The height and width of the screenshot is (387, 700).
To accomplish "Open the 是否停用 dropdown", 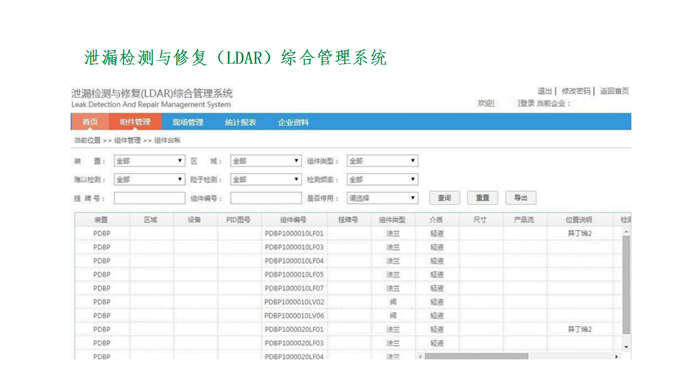I will tap(382, 198).
